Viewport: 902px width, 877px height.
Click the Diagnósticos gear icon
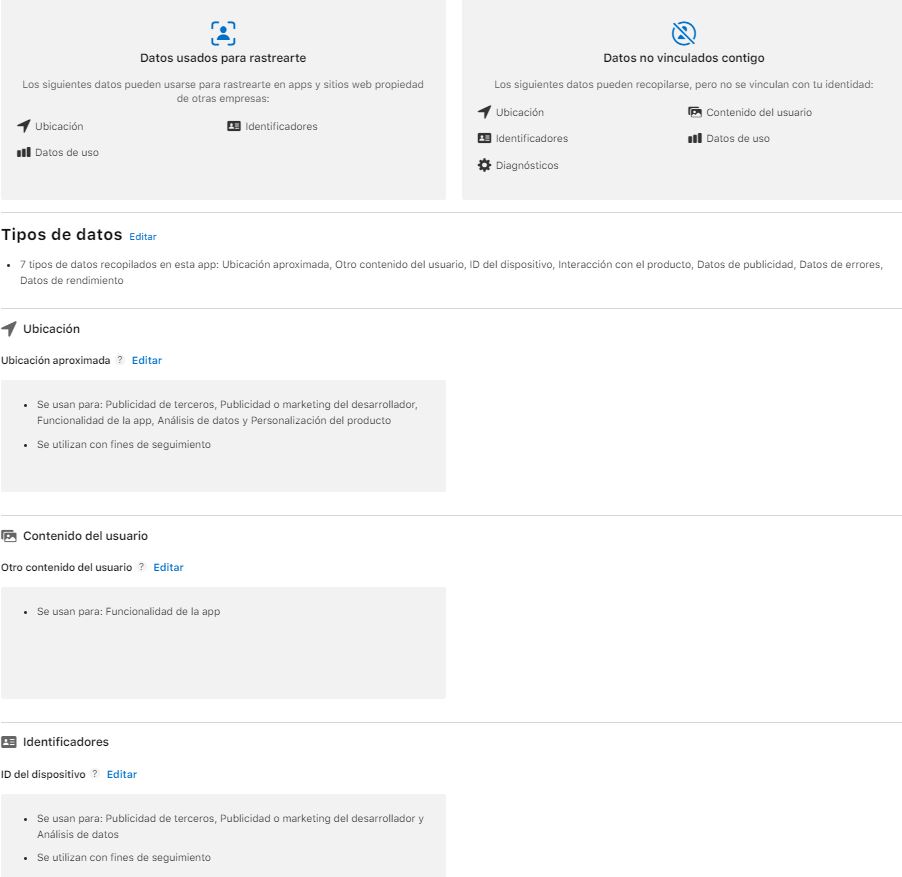[x=484, y=166]
